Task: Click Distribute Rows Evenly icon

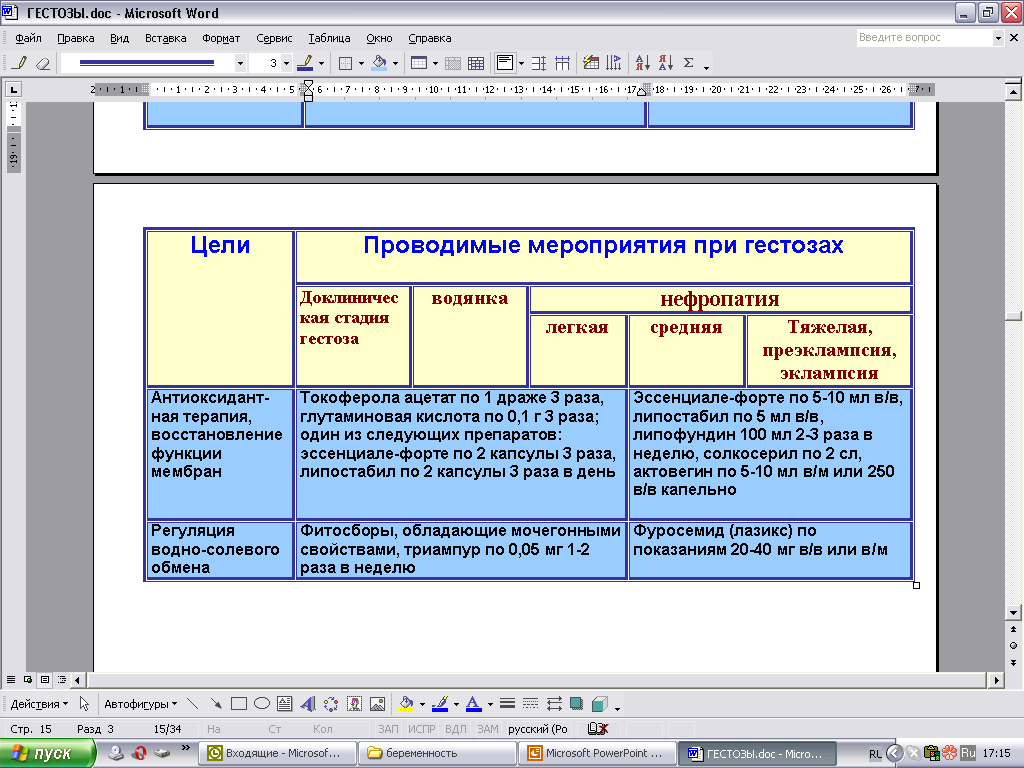Action: [539, 63]
